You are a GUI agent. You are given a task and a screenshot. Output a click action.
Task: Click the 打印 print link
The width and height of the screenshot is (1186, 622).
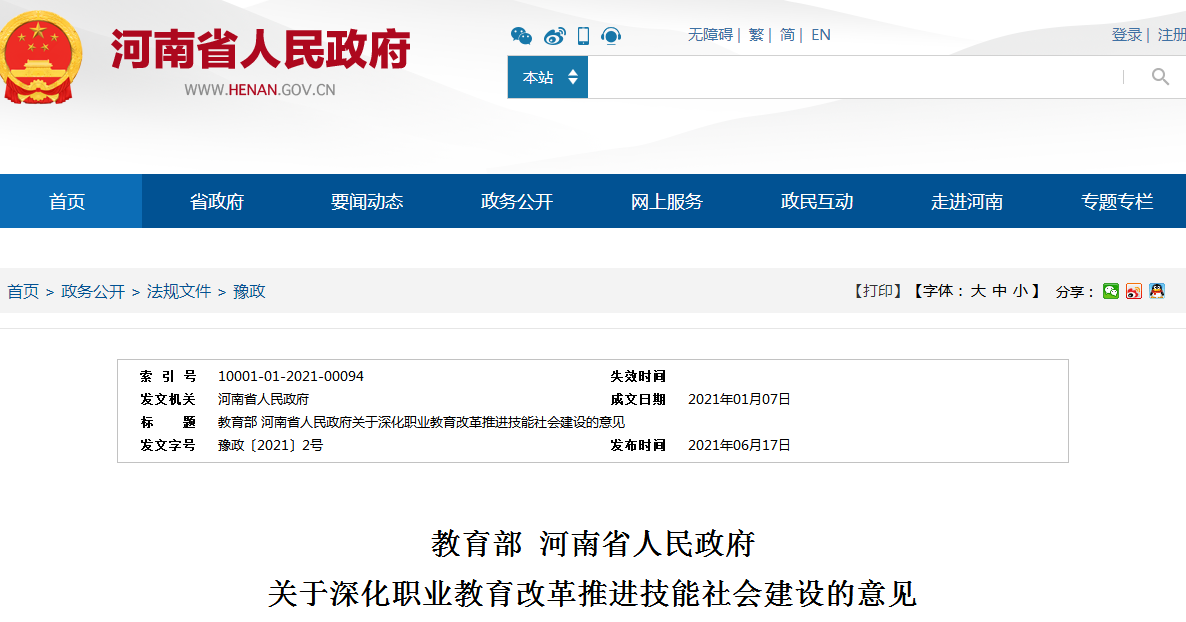click(878, 291)
